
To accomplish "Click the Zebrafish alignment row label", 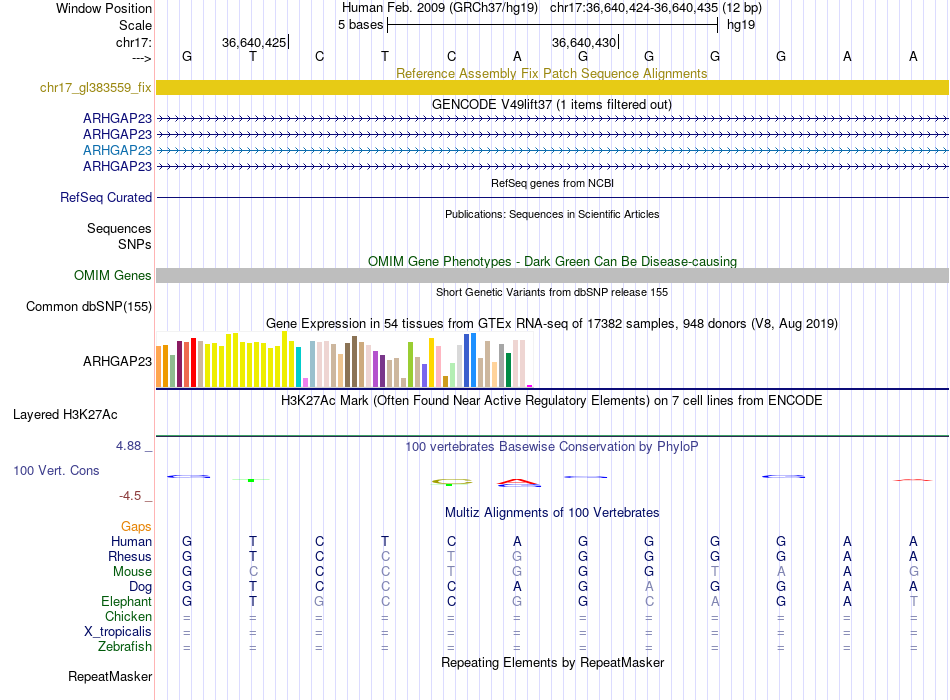I will tap(125, 647).
